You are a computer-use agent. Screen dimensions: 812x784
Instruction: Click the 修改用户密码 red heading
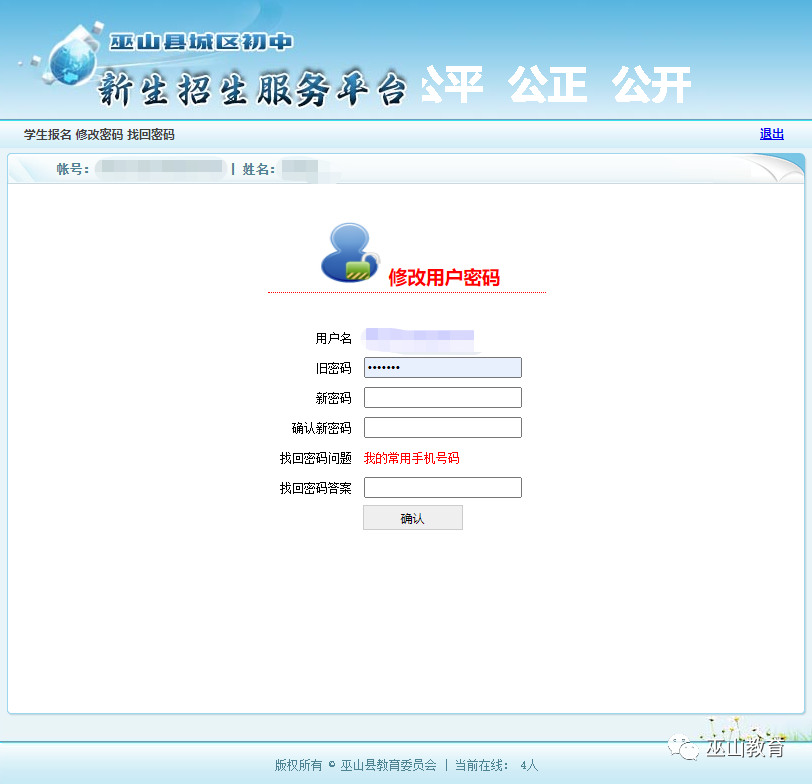tap(444, 278)
